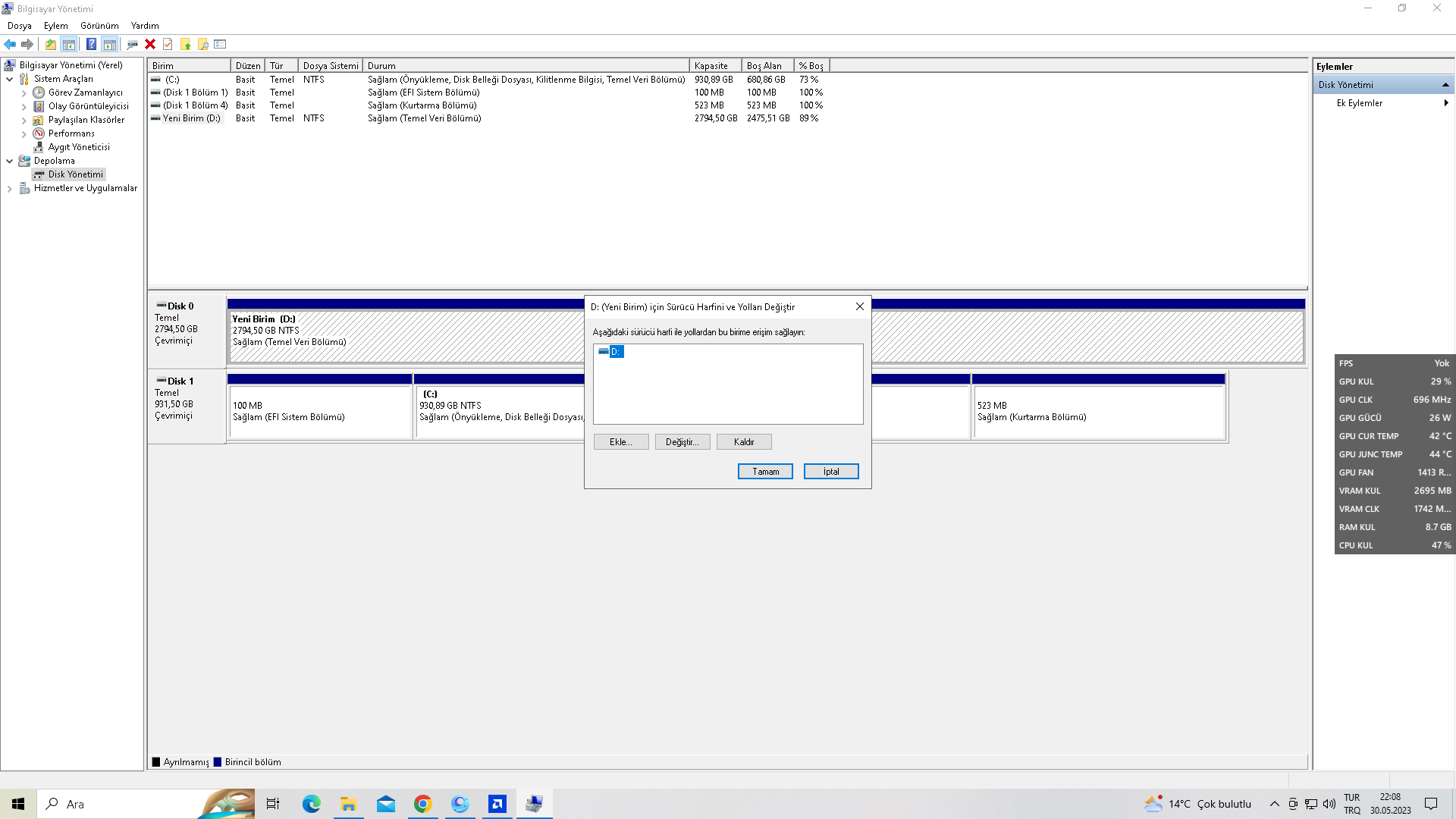Viewport: 1456px width, 819px height.
Task: Click the Up one level folder icon
Action: pos(51,44)
